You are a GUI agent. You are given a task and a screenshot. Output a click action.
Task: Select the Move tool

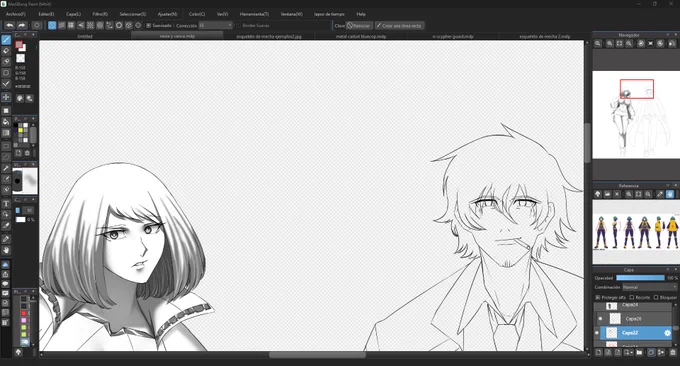coord(6,97)
